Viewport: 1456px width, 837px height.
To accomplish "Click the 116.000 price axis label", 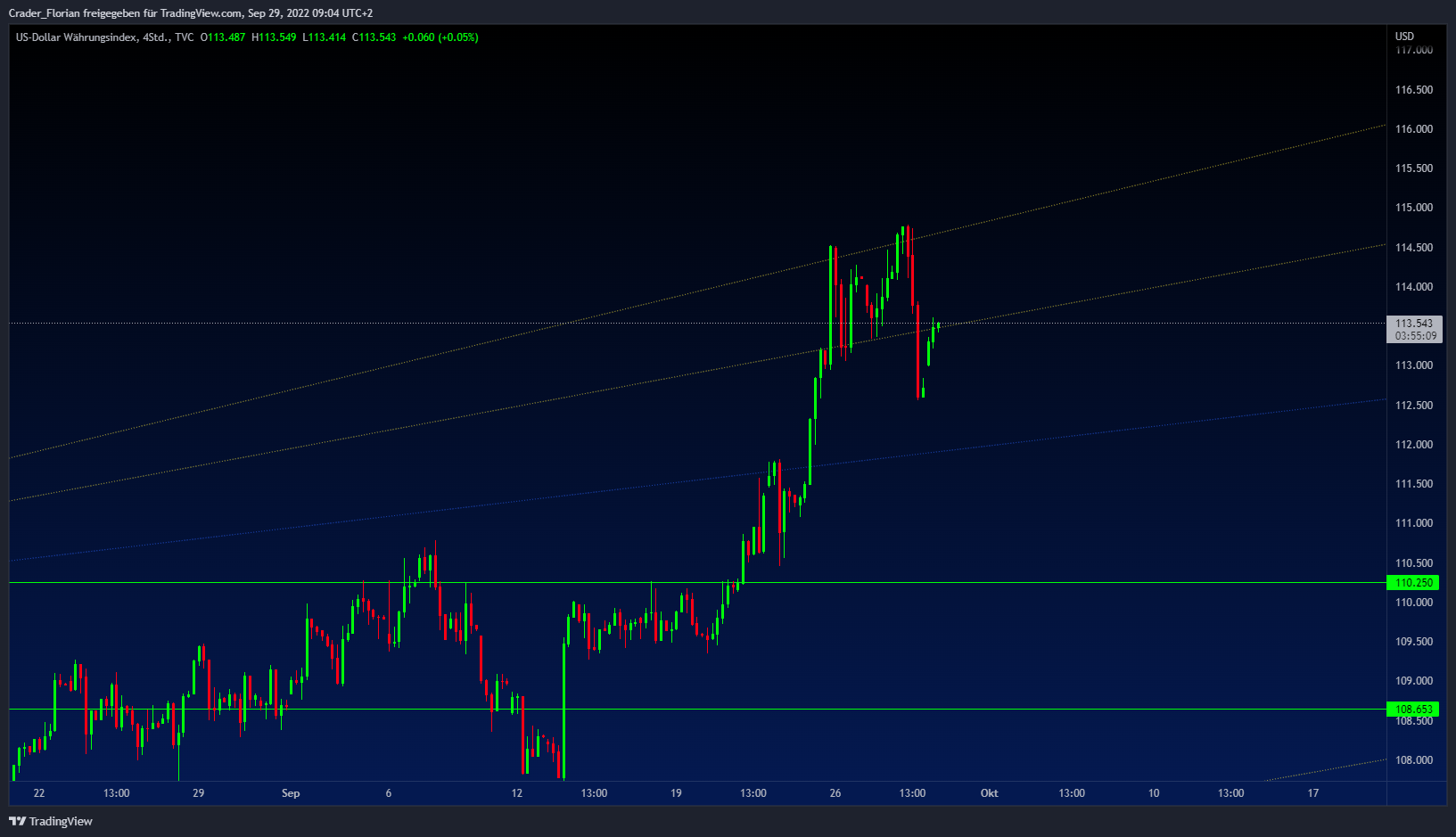I will 1414,129.
